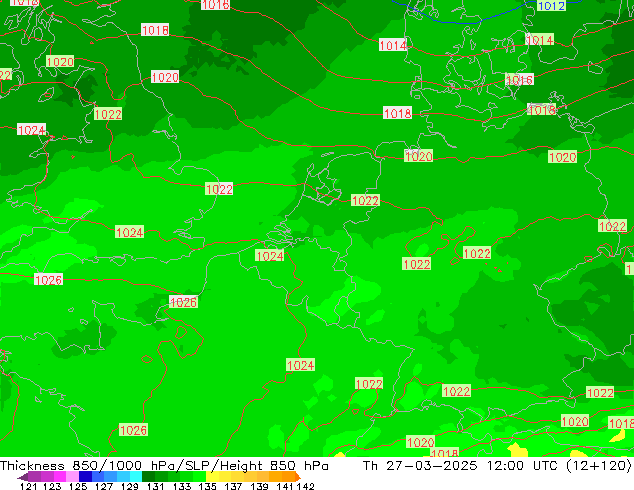Click the legend value 127
The height and width of the screenshot is (490, 634).
tap(104, 486)
